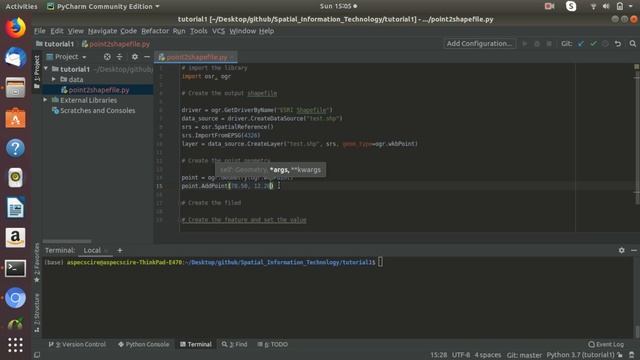Open the File menu
Viewport: 640px width, 360px height.
40,31
